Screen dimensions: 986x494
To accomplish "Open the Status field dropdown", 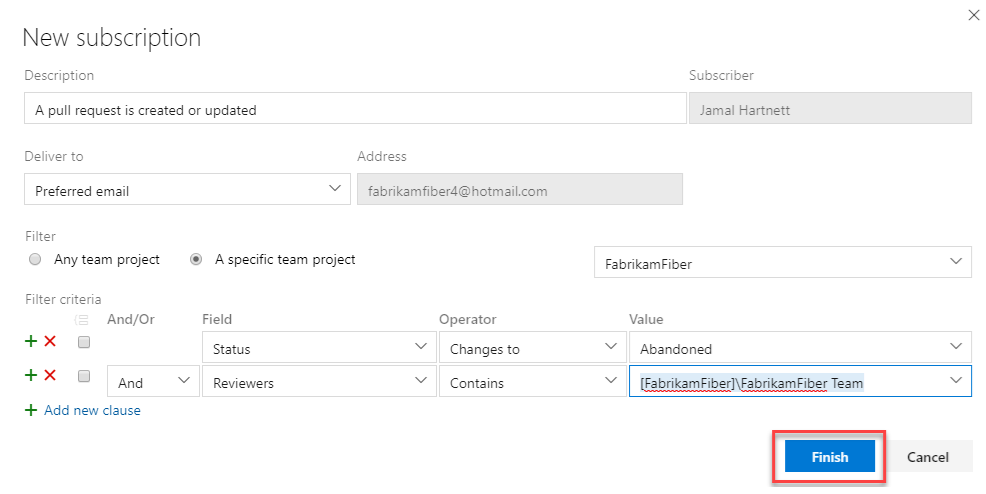I will (x=317, y=349).
